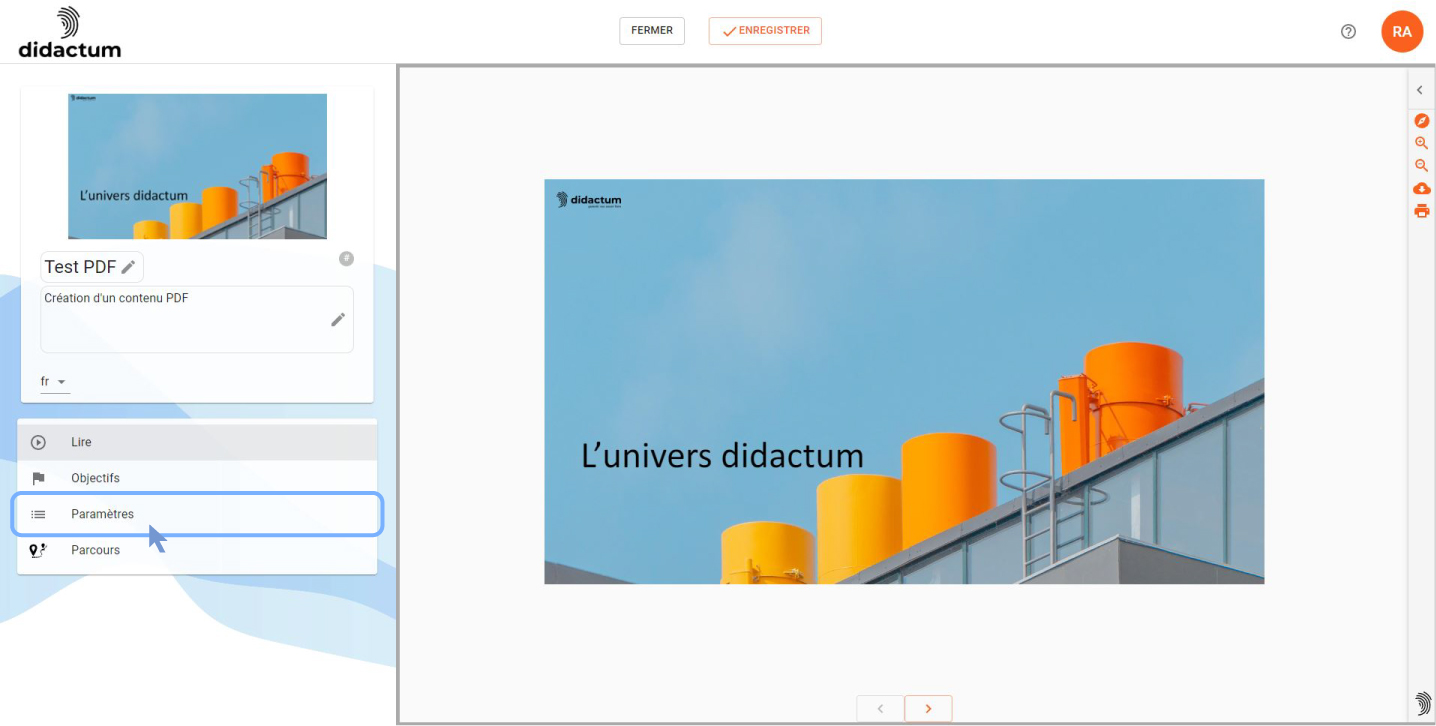Go to the previous page arrow

coord(880,708)
